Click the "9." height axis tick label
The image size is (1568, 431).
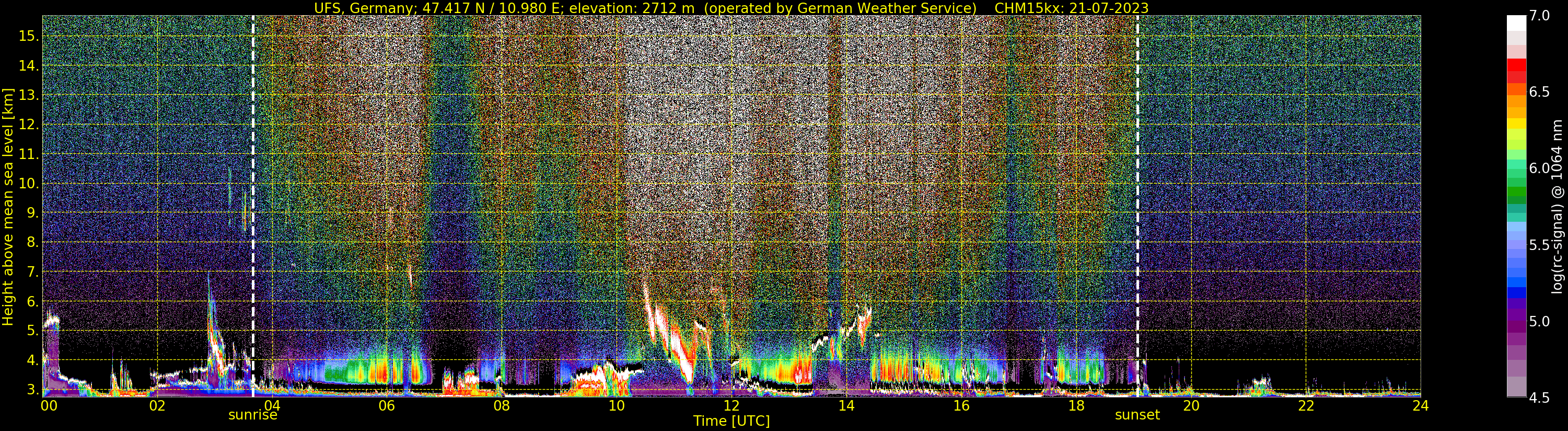point(33,213)
